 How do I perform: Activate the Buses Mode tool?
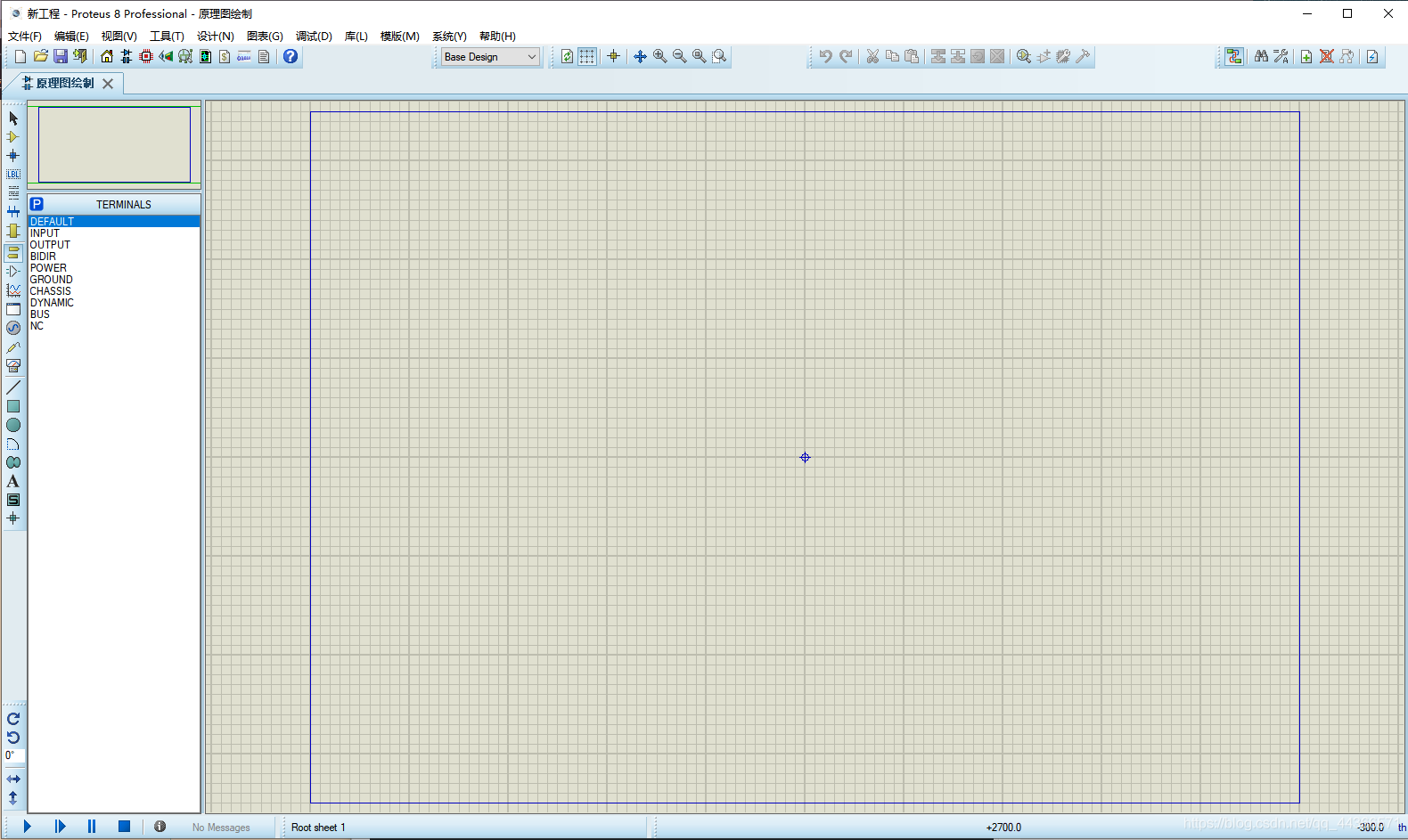click(13, 212)
